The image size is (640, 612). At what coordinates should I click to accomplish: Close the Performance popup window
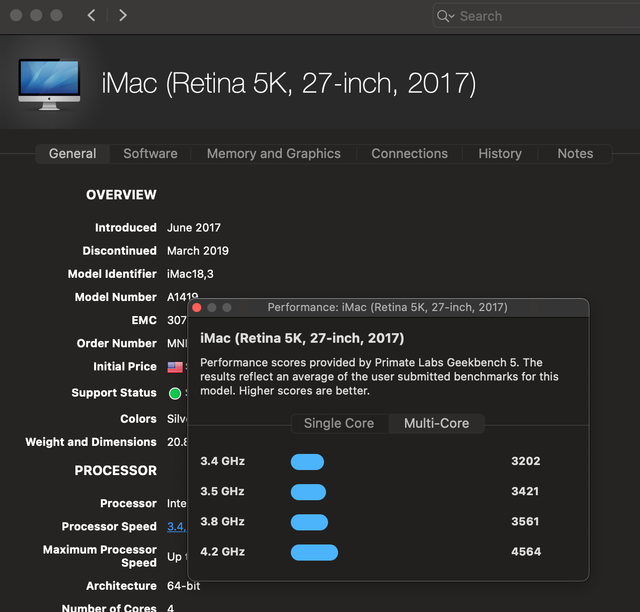pos(197,307)
